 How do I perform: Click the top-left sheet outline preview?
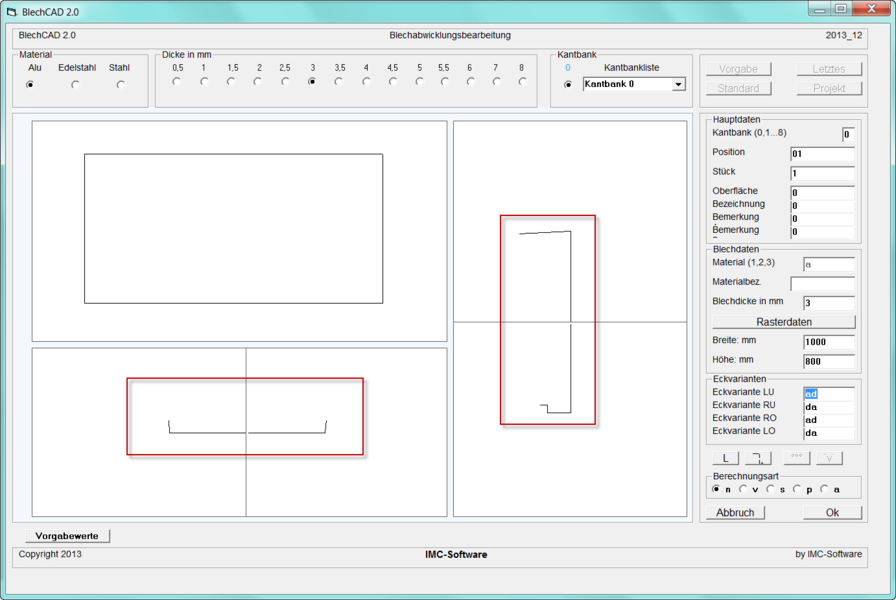(x=239, y=231)
